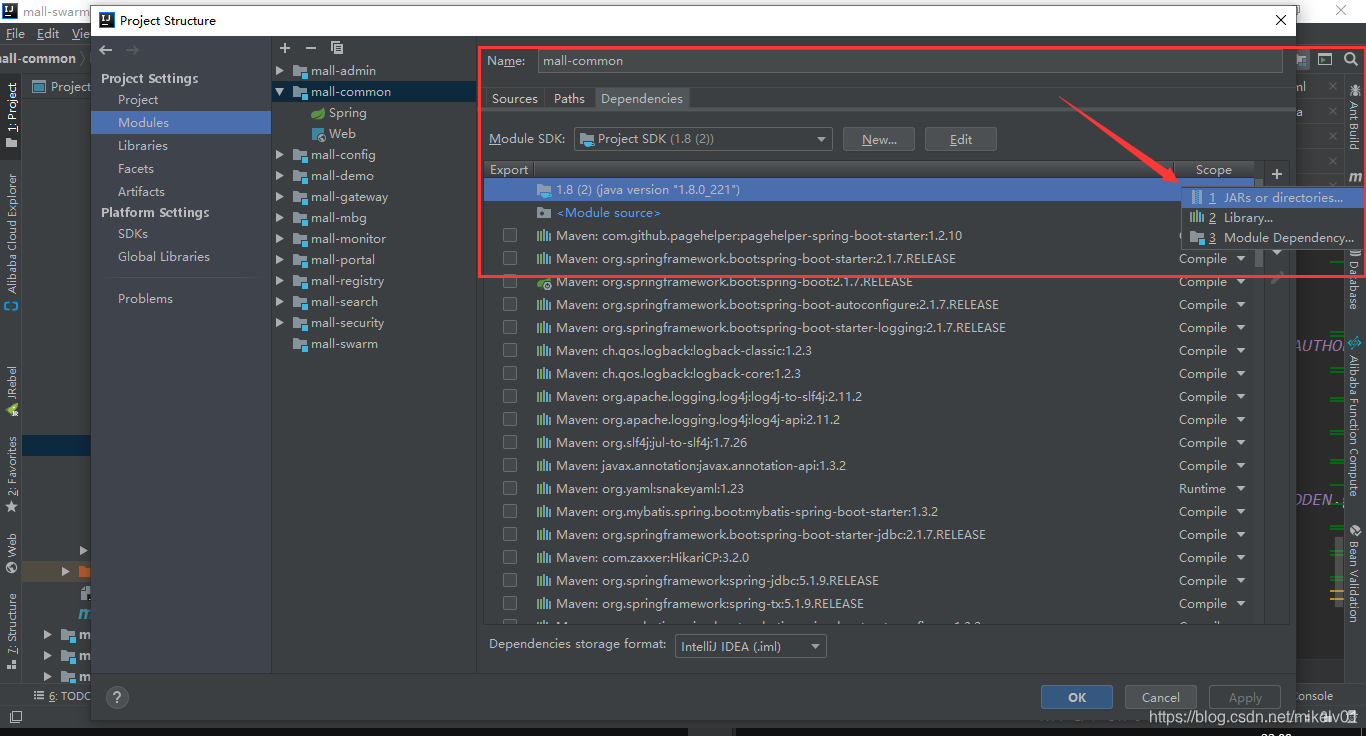Expand the mall-admin module
Image resolution: width=1366 pixels, height=736 pixels.
click(281, 71)
